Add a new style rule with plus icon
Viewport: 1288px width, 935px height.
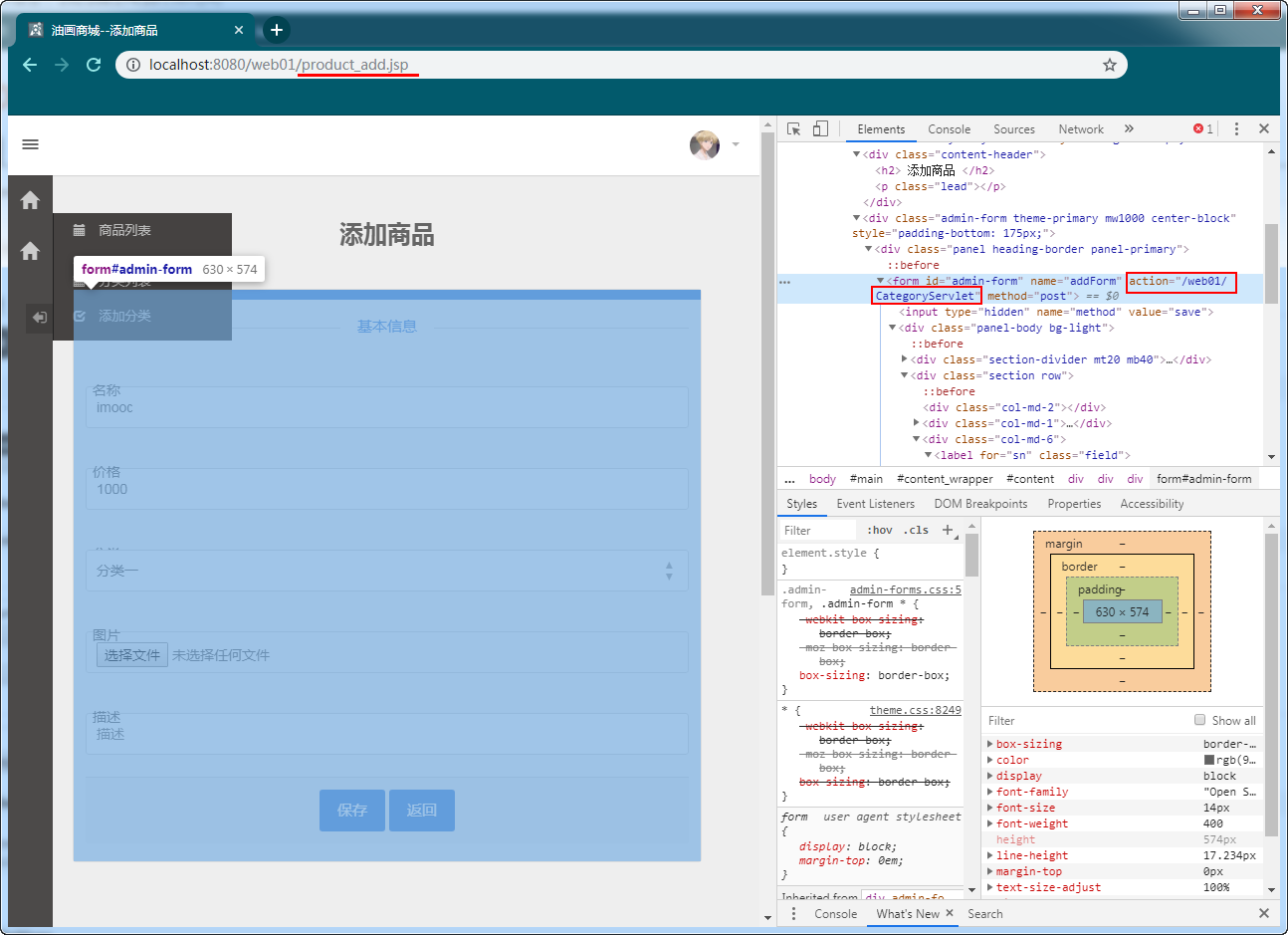tap(948, 531)
